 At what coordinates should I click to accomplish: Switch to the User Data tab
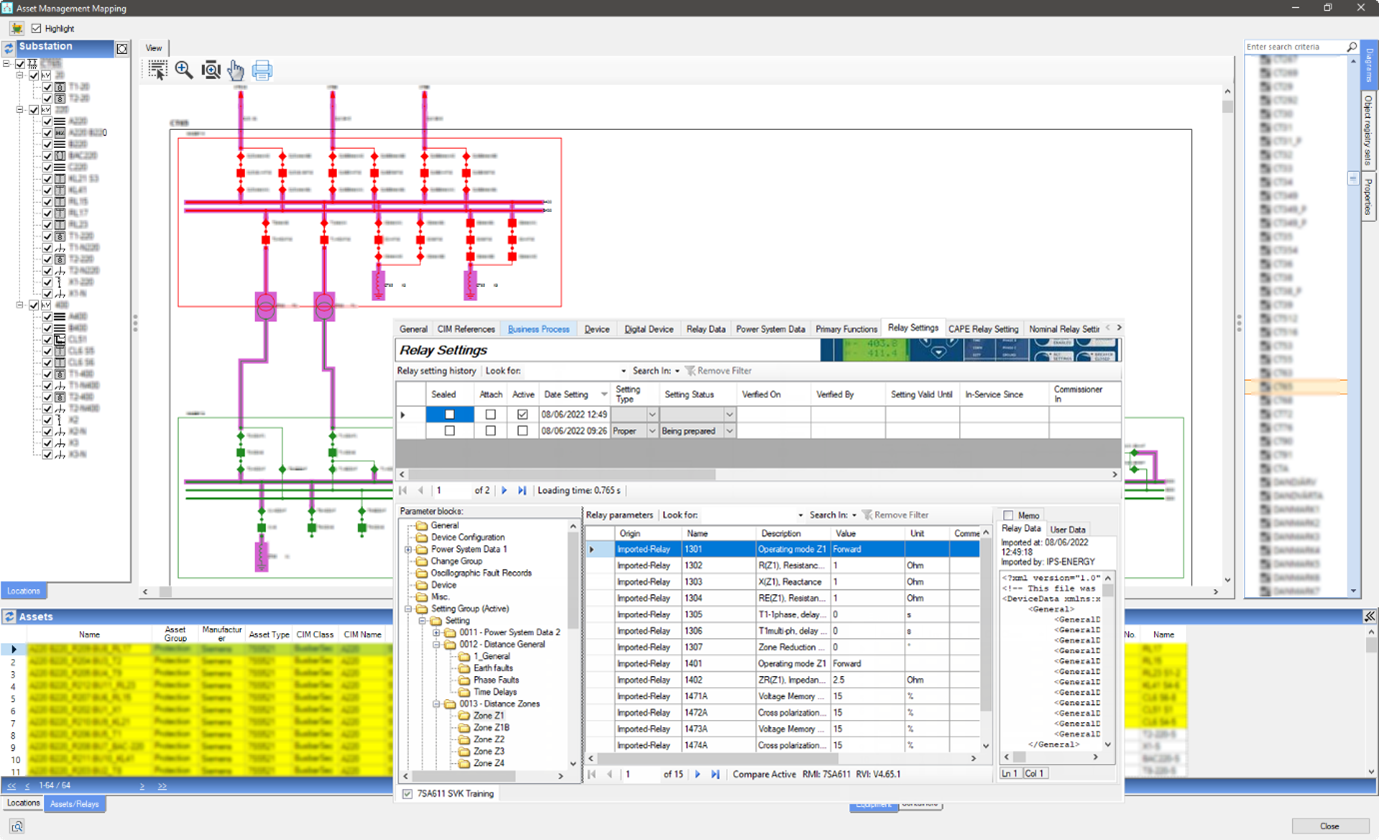click(x=1067, y=529)
